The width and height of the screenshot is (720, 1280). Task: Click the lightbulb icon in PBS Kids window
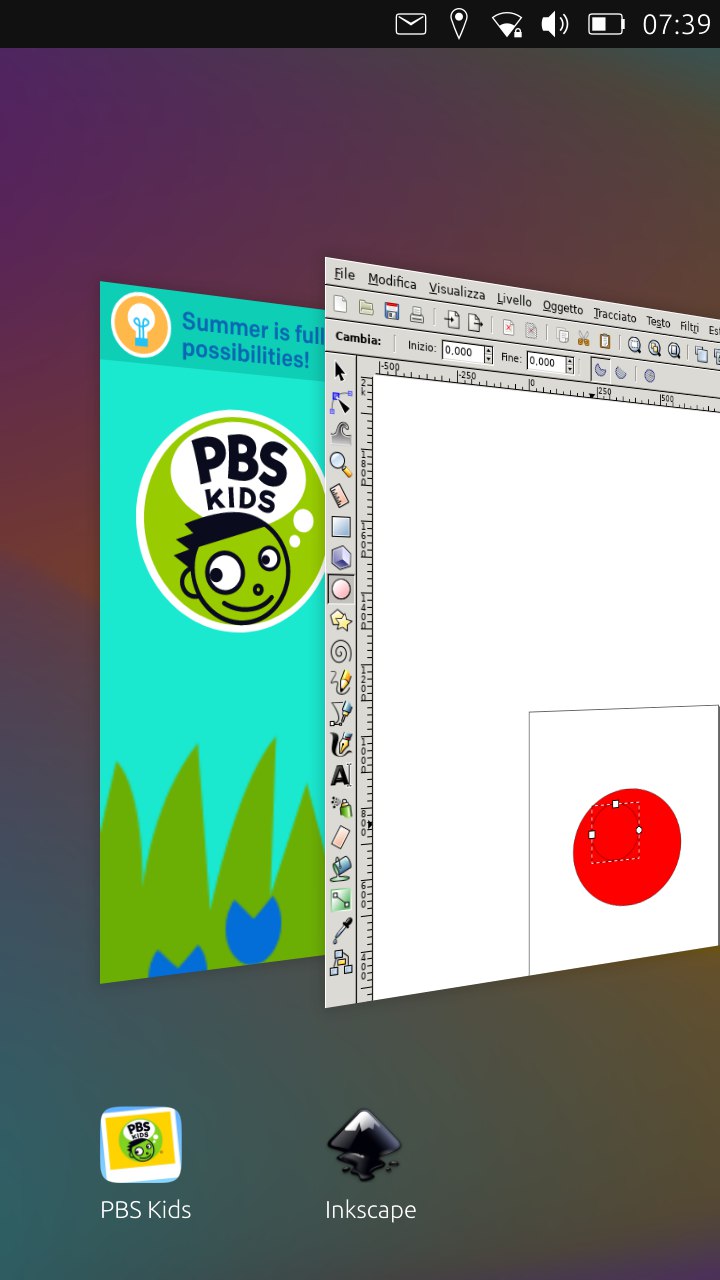[x=141, y=324]
